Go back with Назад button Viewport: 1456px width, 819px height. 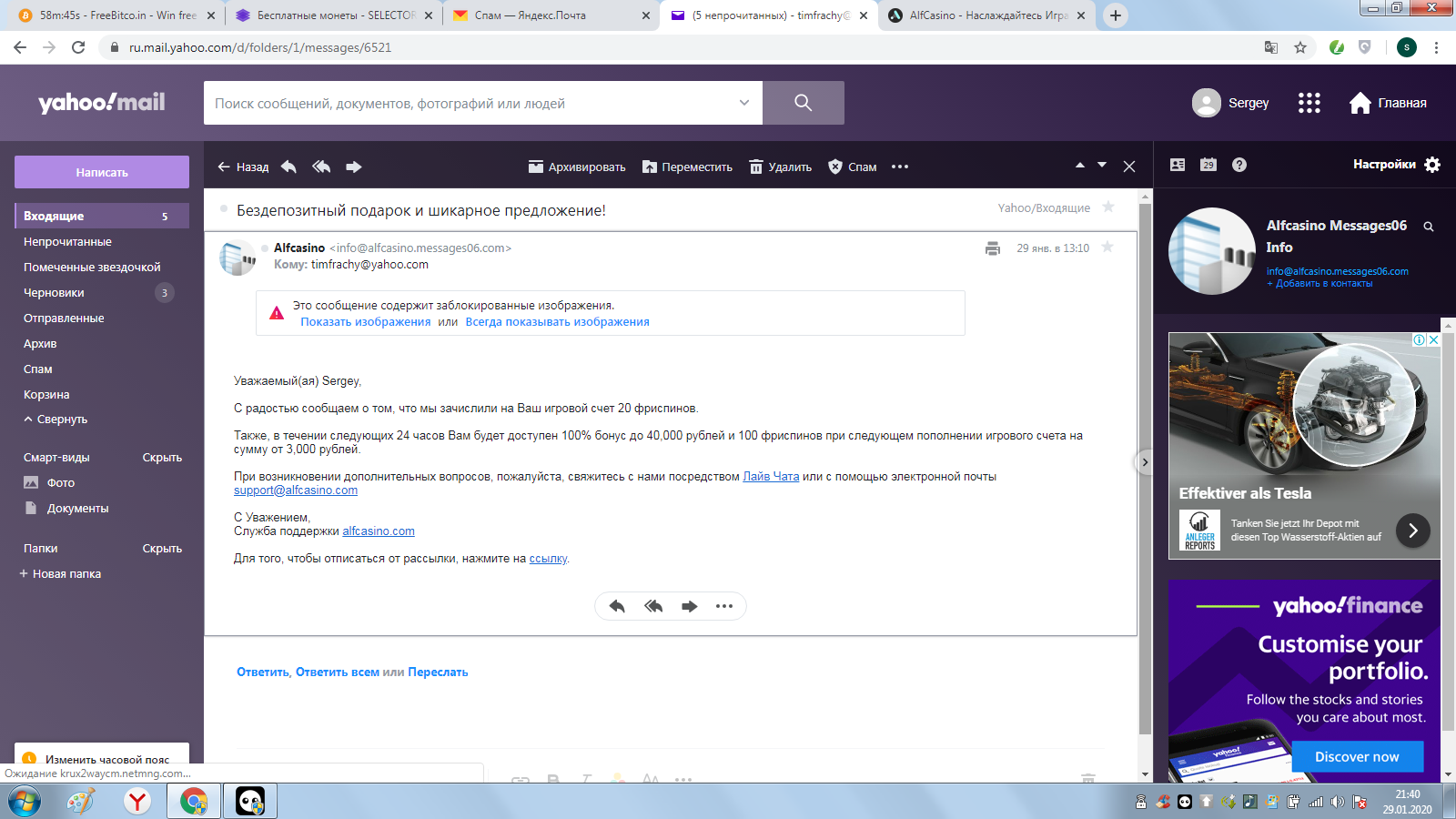coord(243,167)
